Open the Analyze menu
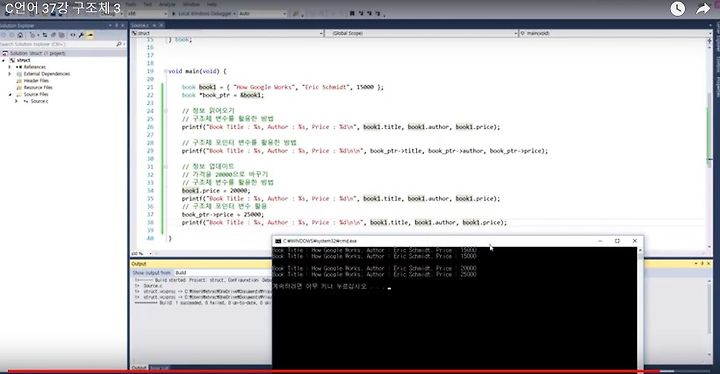Image resolution: width=720 pixels, height=374 pixels. (x=167, y=4)
